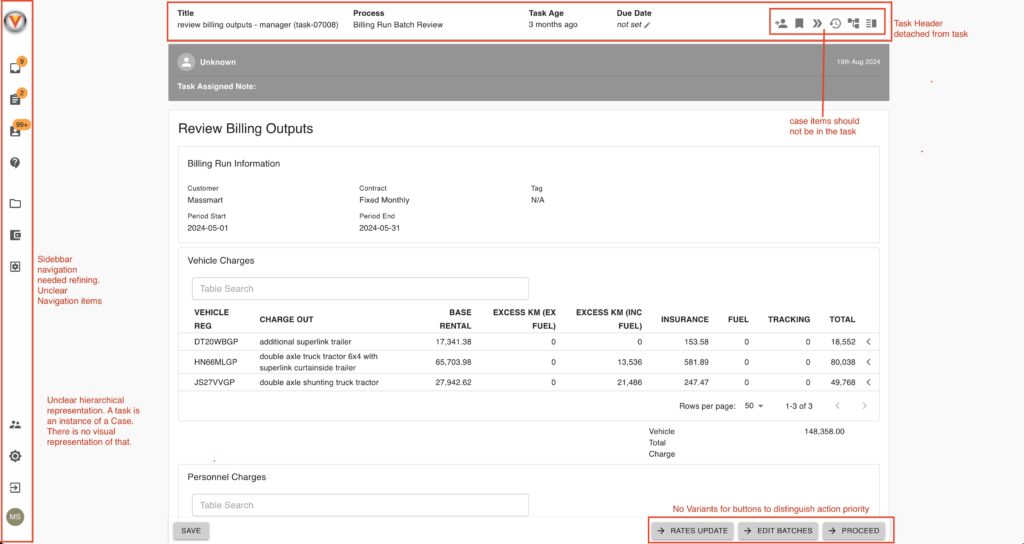
Task: Open the settings gear in sidebar
Action: coord(15,456)
